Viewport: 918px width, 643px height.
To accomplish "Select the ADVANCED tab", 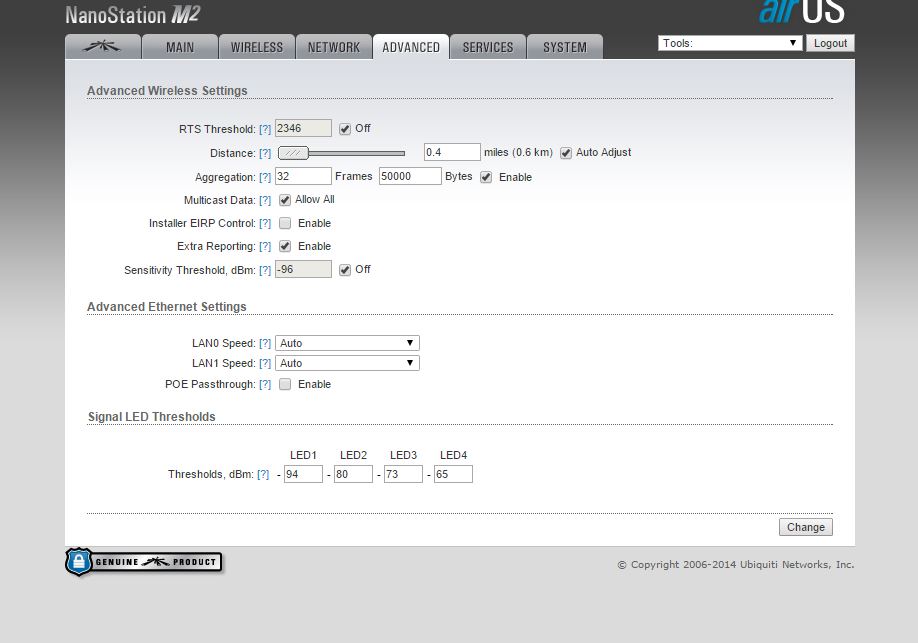I will (411, 47).
